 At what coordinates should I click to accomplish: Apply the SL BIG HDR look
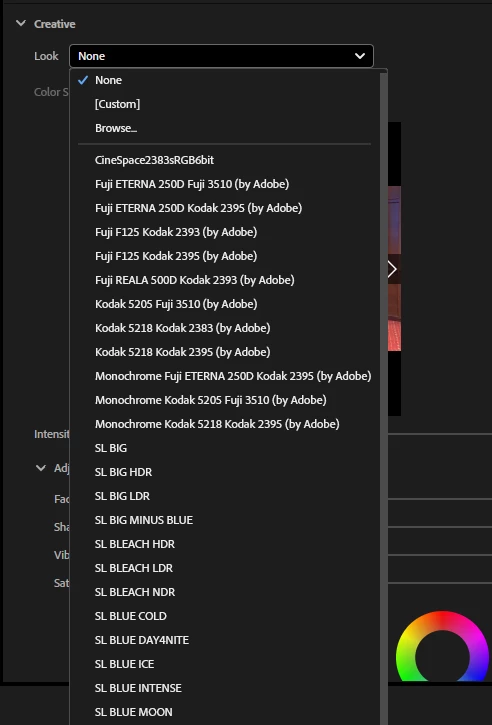coord(225,472)
